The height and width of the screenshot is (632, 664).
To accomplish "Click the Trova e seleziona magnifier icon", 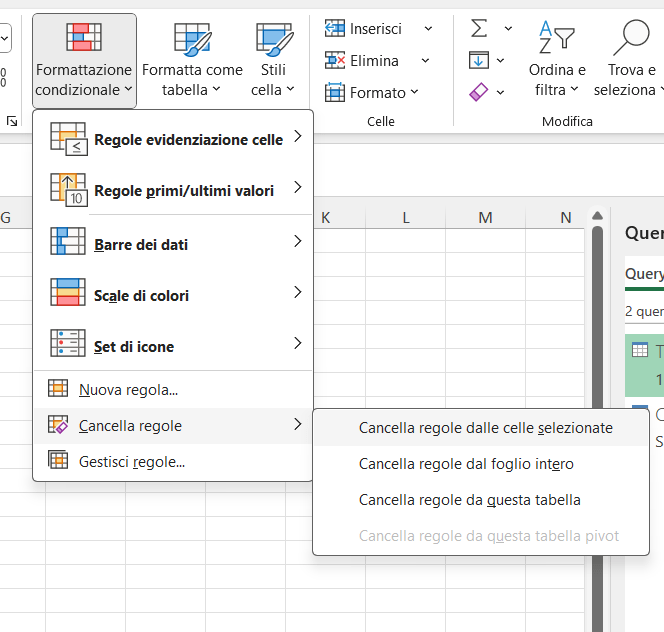I will click(630, 37).
